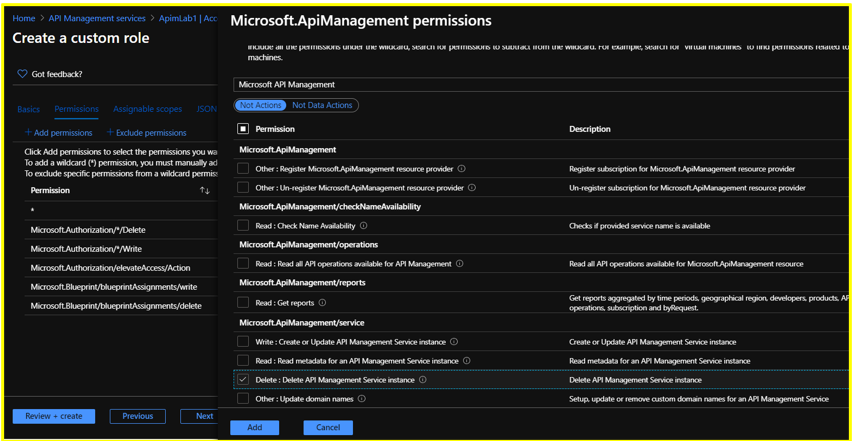Open info icon for Check Name Availability

363,225
